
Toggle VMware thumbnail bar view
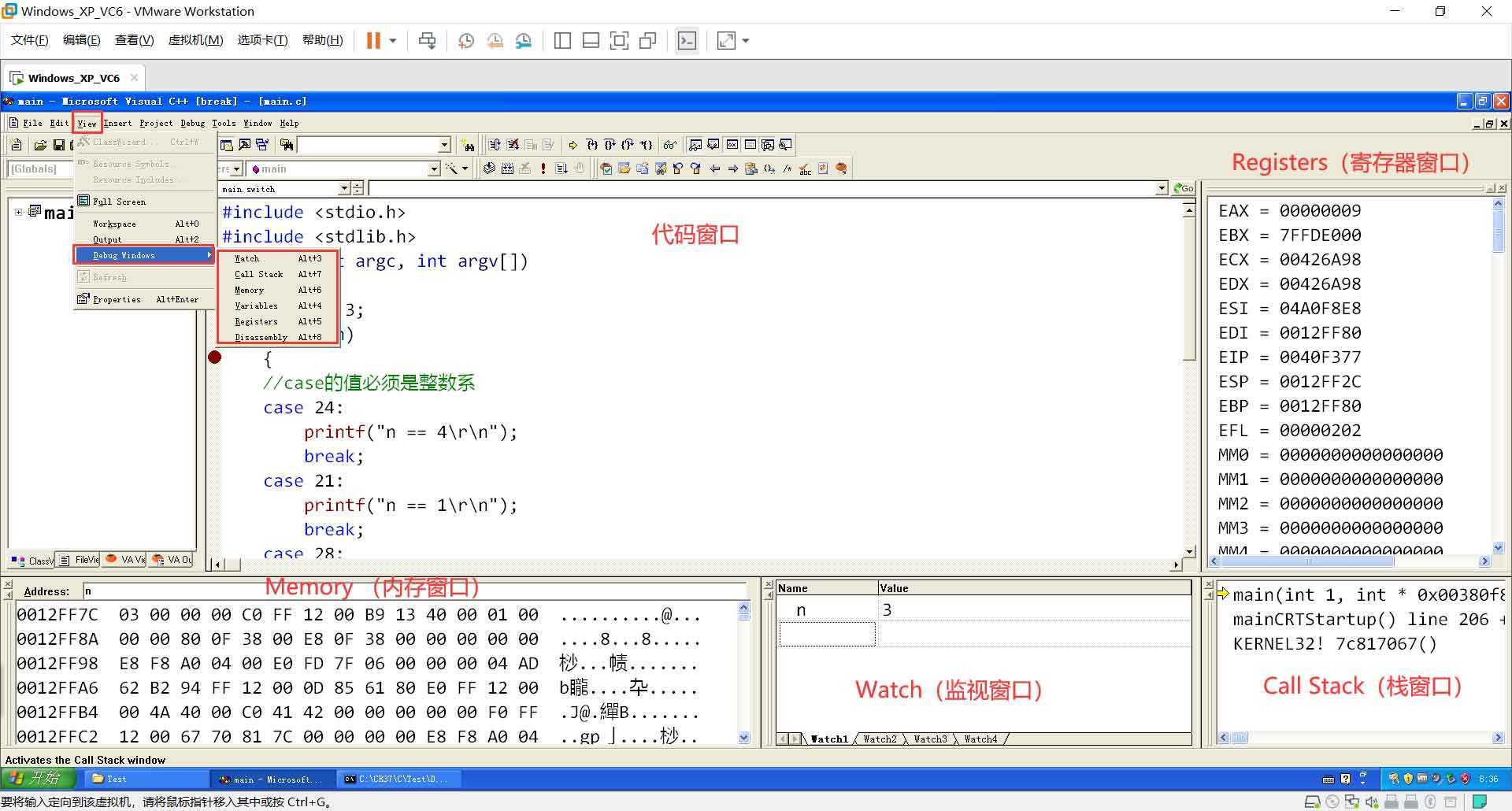pyautogui.click(x=591, y=41)
